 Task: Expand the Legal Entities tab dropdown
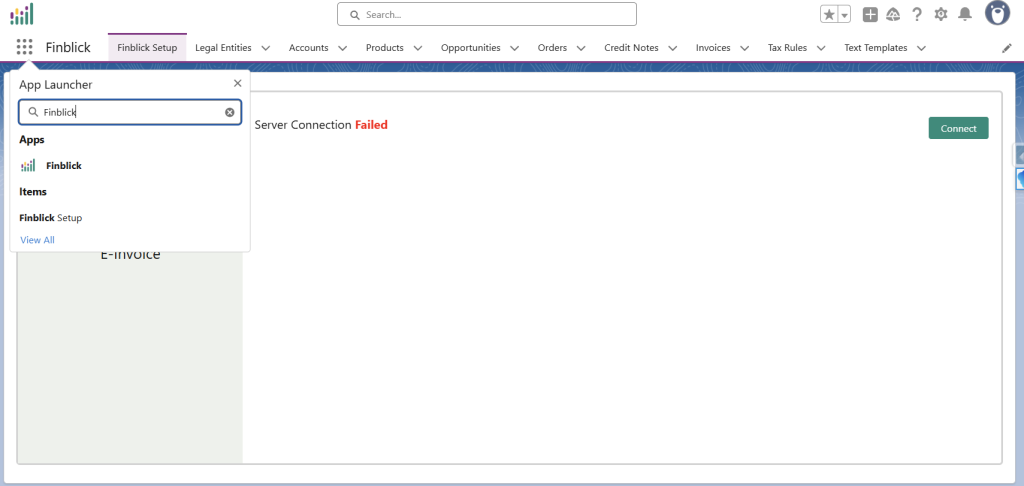(x=266, y=48)
